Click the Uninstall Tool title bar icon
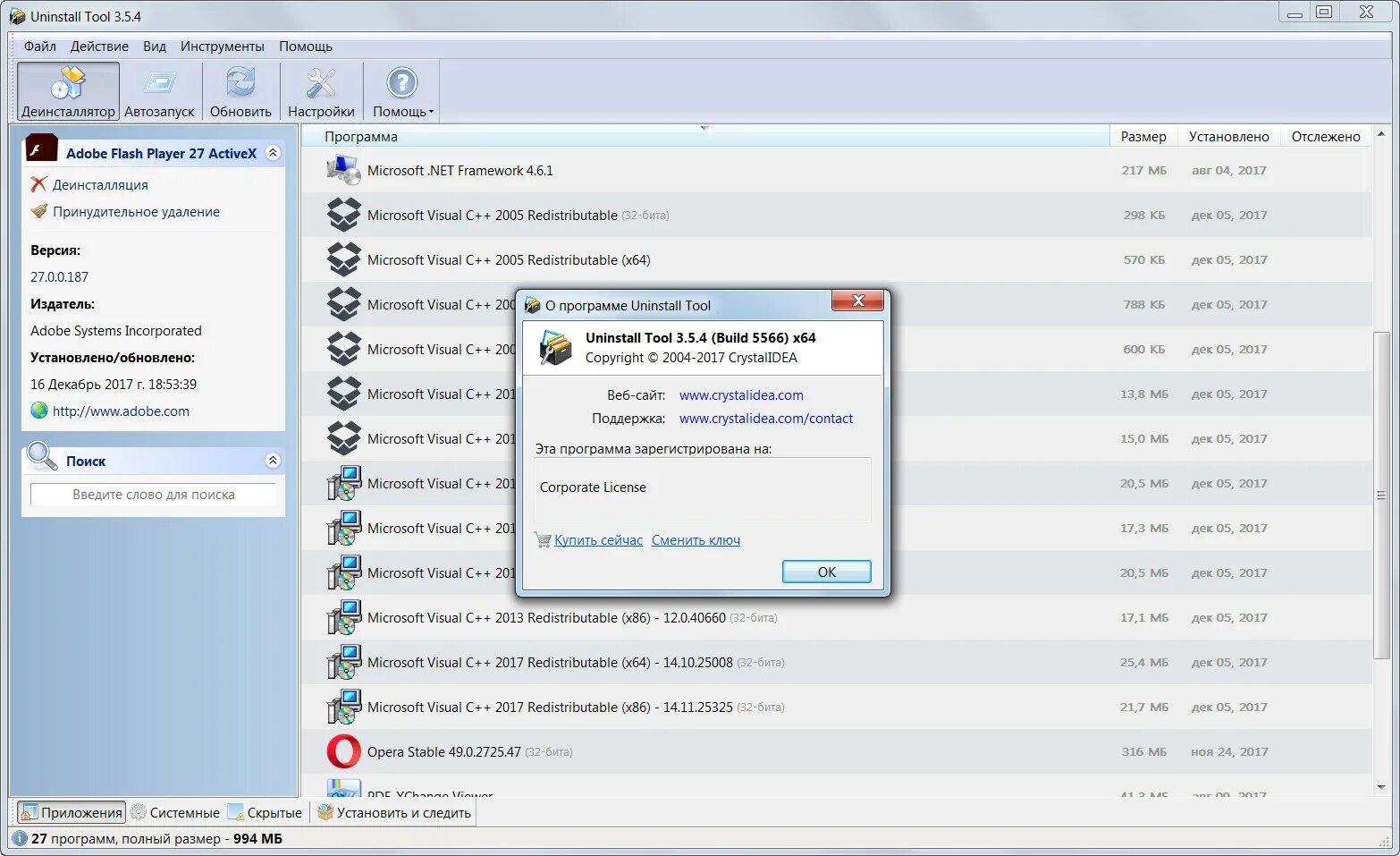This screenshot has width=1400, height=856. 17,16
